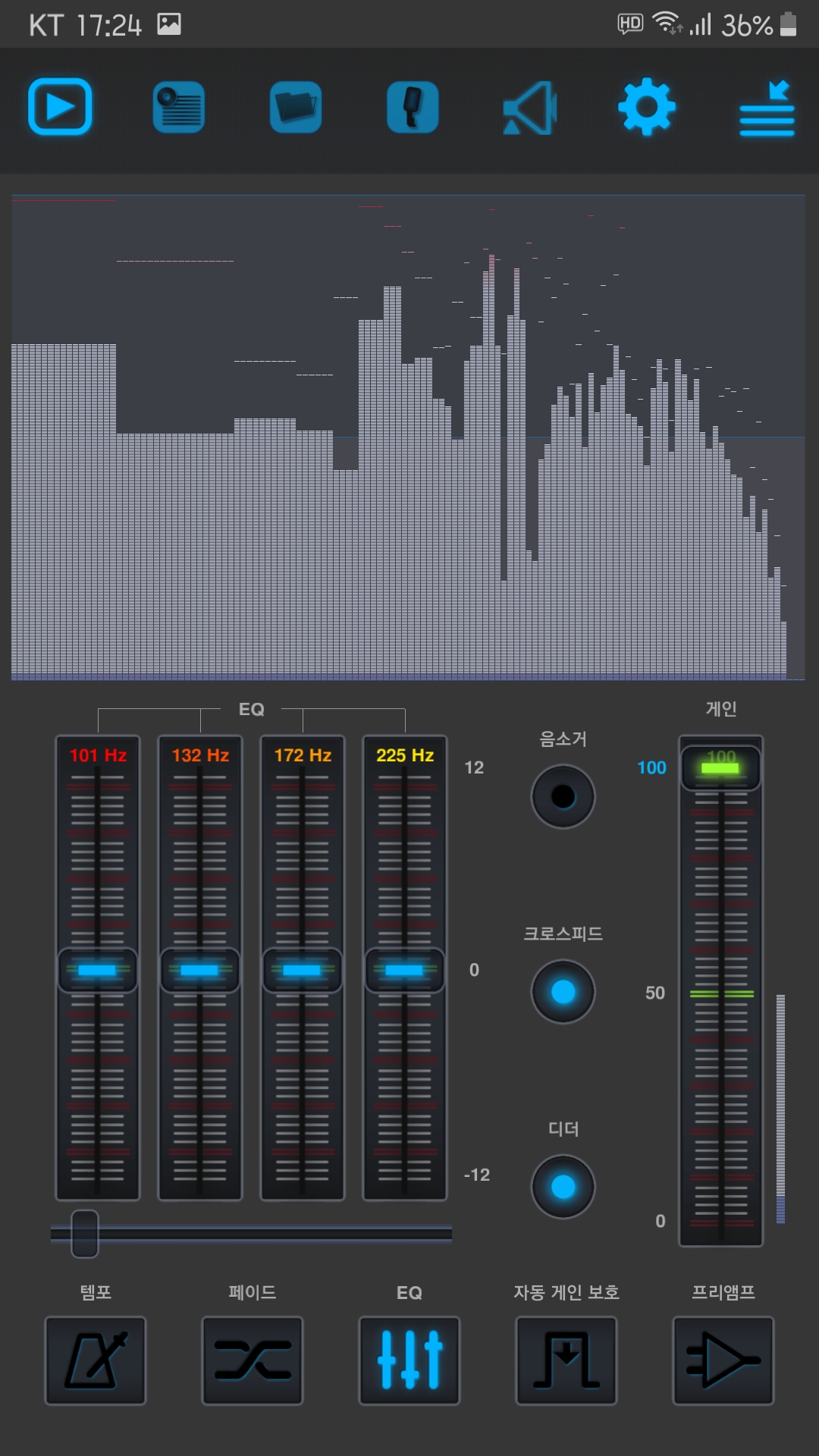819x1456 pixels.
Task: Tap the blue 100 gain value
Action: [x=651, y=767]
